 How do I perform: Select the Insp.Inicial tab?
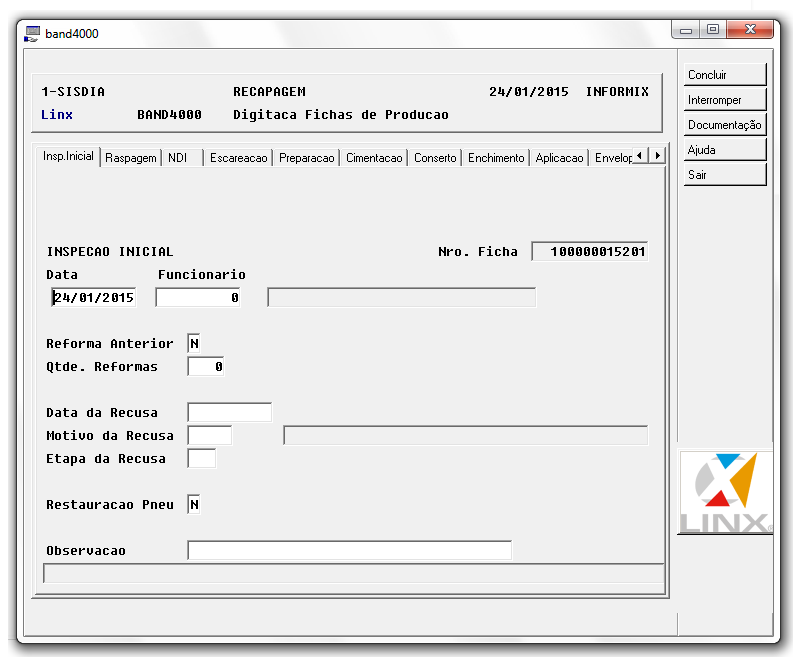[68, 156]
